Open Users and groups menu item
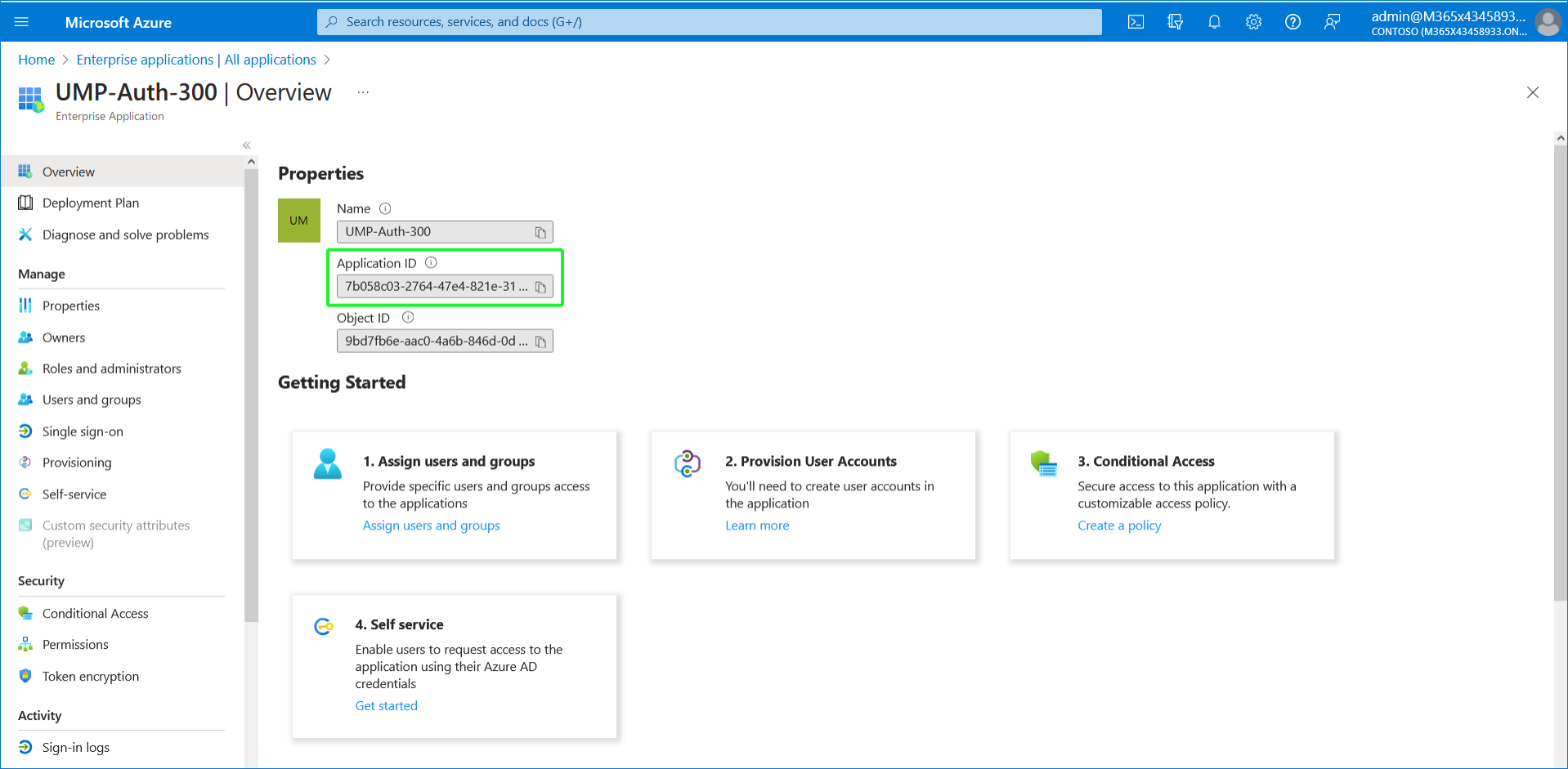This screenshot has height=769, width=1568. 92,400
